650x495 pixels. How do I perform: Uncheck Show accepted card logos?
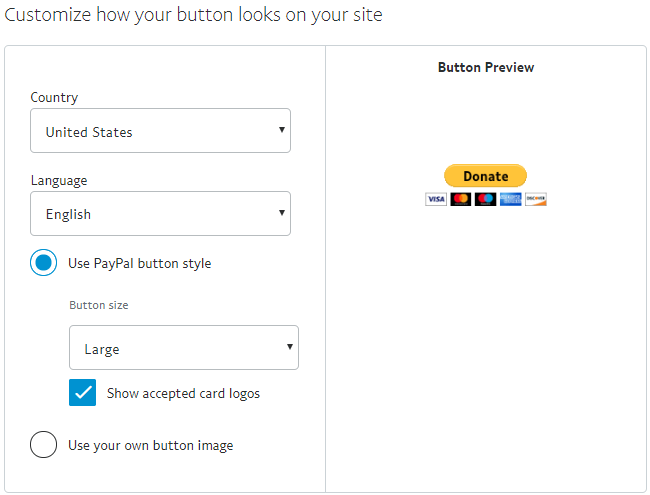tap(82, 393)
